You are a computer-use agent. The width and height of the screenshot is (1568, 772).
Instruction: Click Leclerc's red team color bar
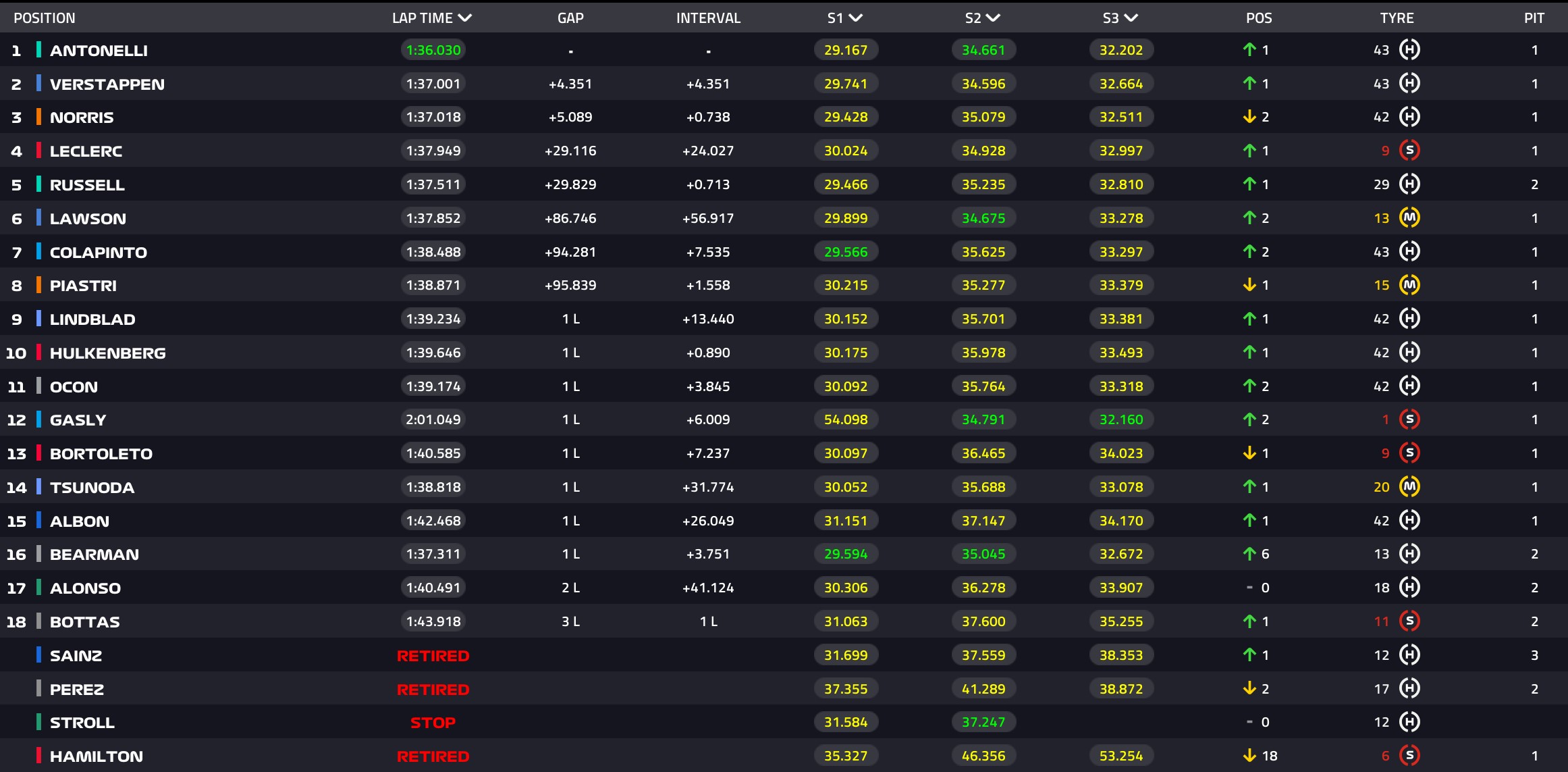point(38,150)
